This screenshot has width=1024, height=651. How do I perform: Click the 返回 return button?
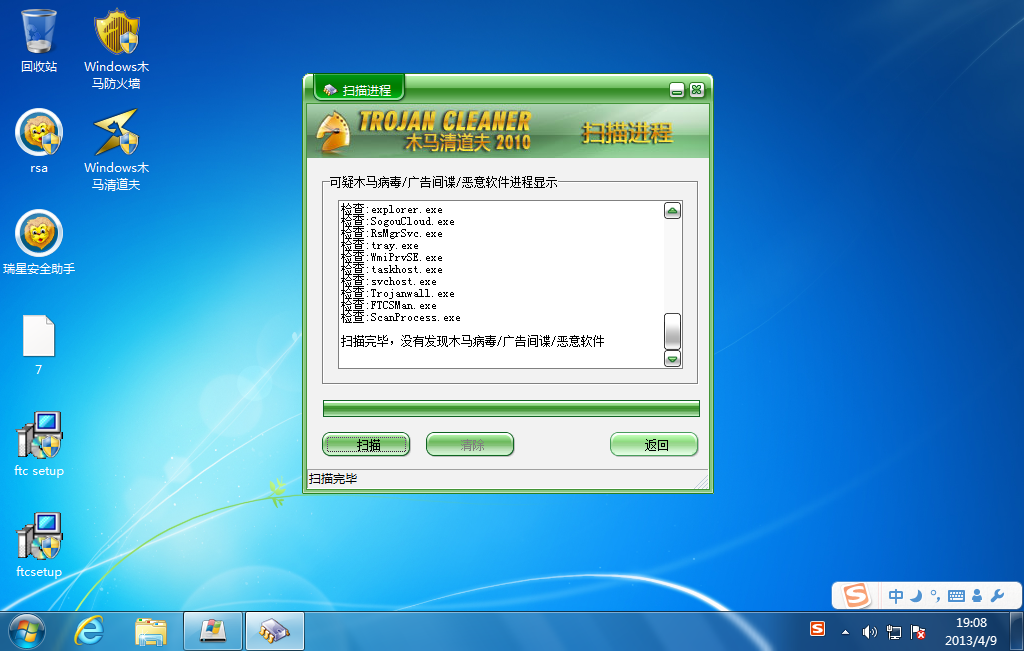[x=654, y=445]
